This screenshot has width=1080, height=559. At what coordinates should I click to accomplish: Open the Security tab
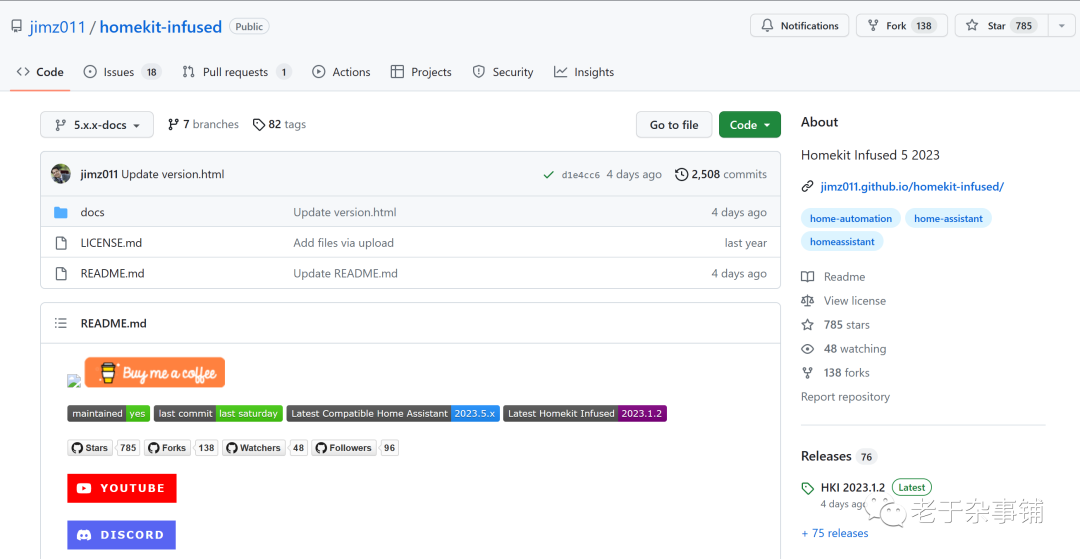click(503, 72)
